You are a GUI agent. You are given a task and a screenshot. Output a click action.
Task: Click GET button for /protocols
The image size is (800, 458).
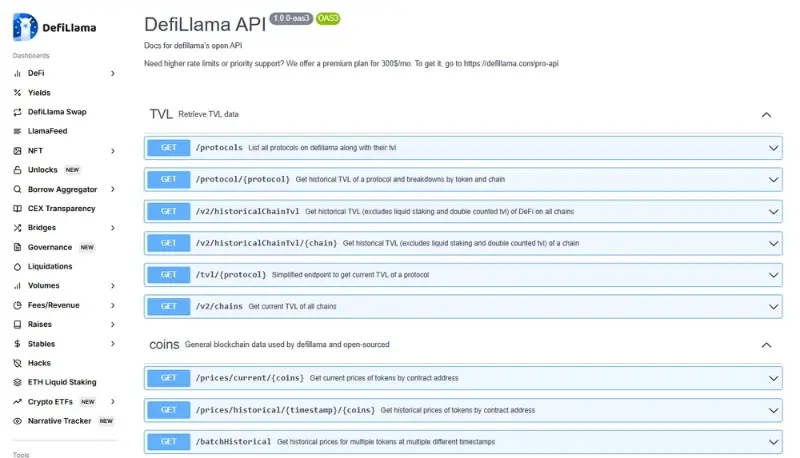coord(168,148)
